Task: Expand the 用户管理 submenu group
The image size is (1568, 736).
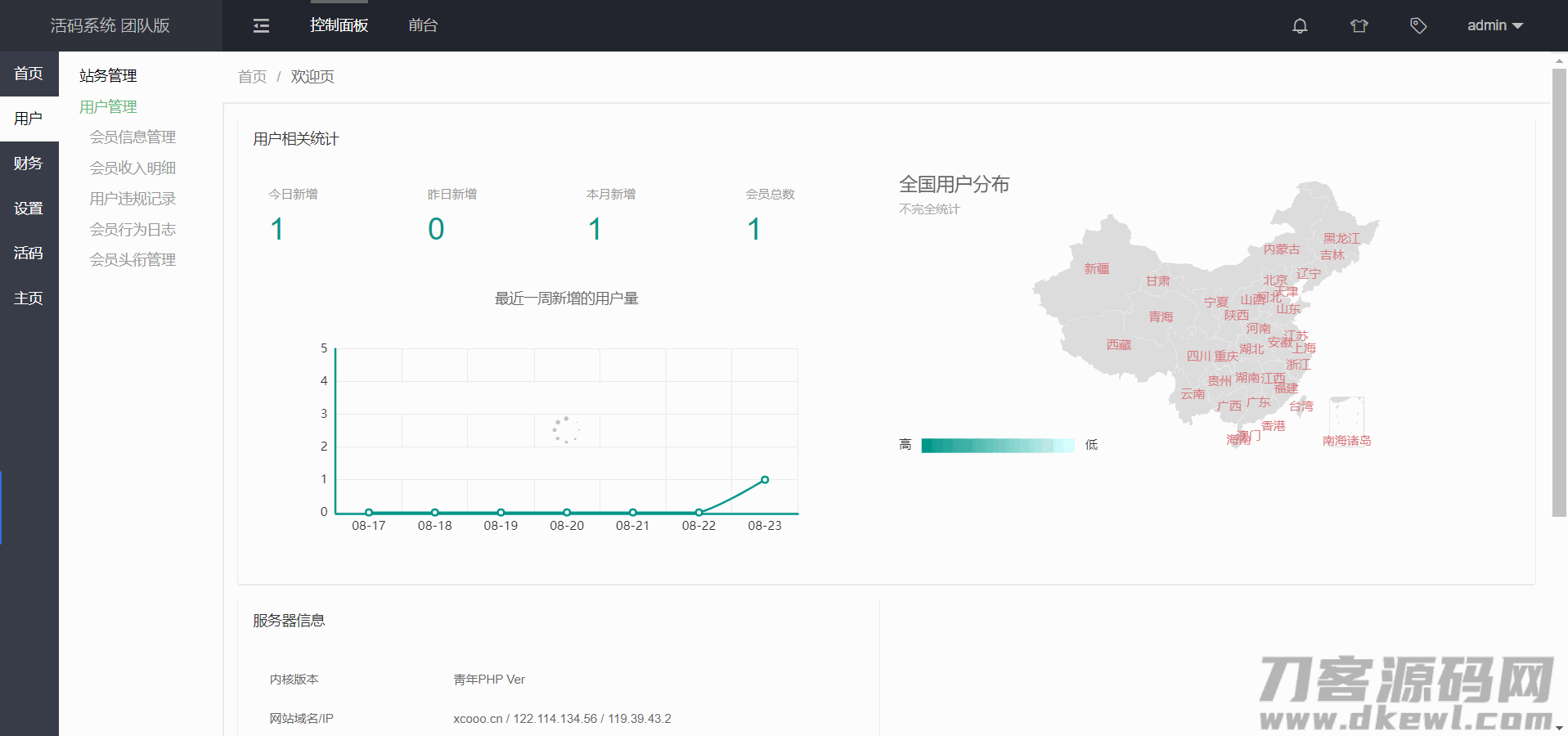Action: pyautogui.click(x=108, y=107)
